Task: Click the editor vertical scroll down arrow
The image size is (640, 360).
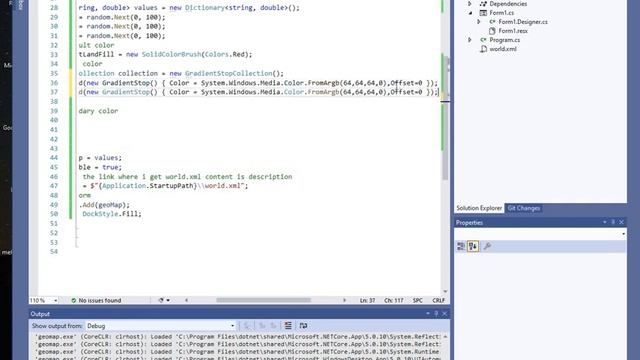Action: coord(445,291)
